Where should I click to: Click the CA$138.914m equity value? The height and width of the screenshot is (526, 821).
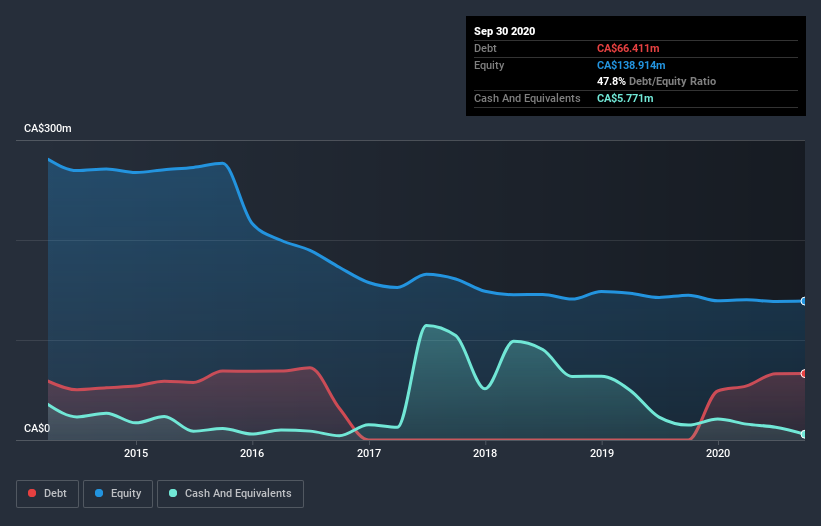click(x=631, y=65)
